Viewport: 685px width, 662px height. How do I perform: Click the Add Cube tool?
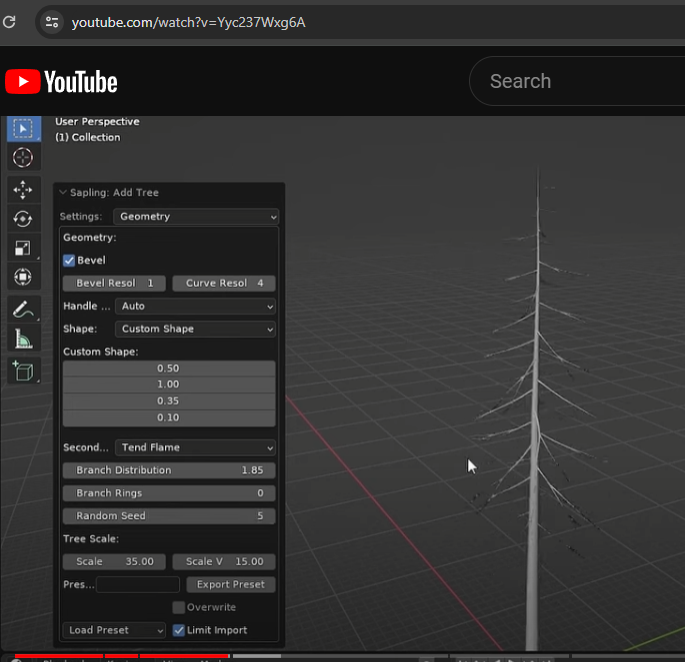click(23, 371)
